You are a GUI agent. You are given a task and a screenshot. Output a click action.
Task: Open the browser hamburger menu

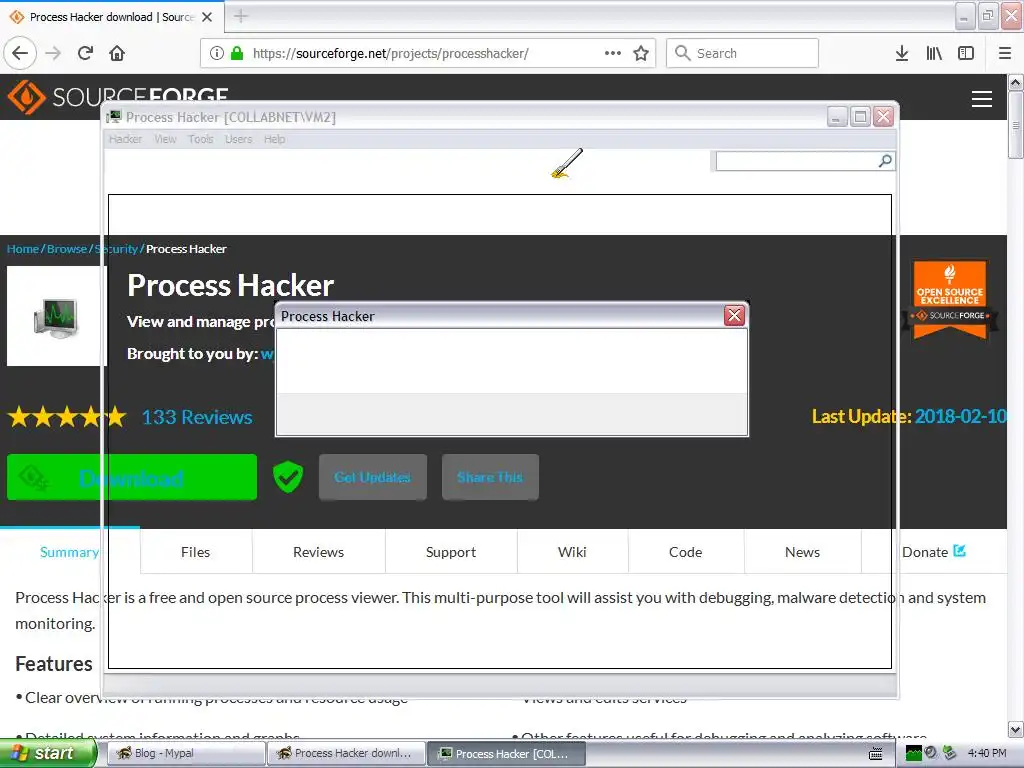[x=1005, y=53]
